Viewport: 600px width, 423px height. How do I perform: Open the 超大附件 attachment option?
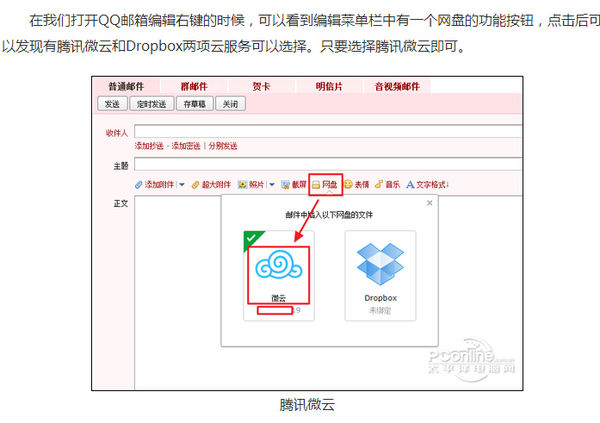[211, 185]
